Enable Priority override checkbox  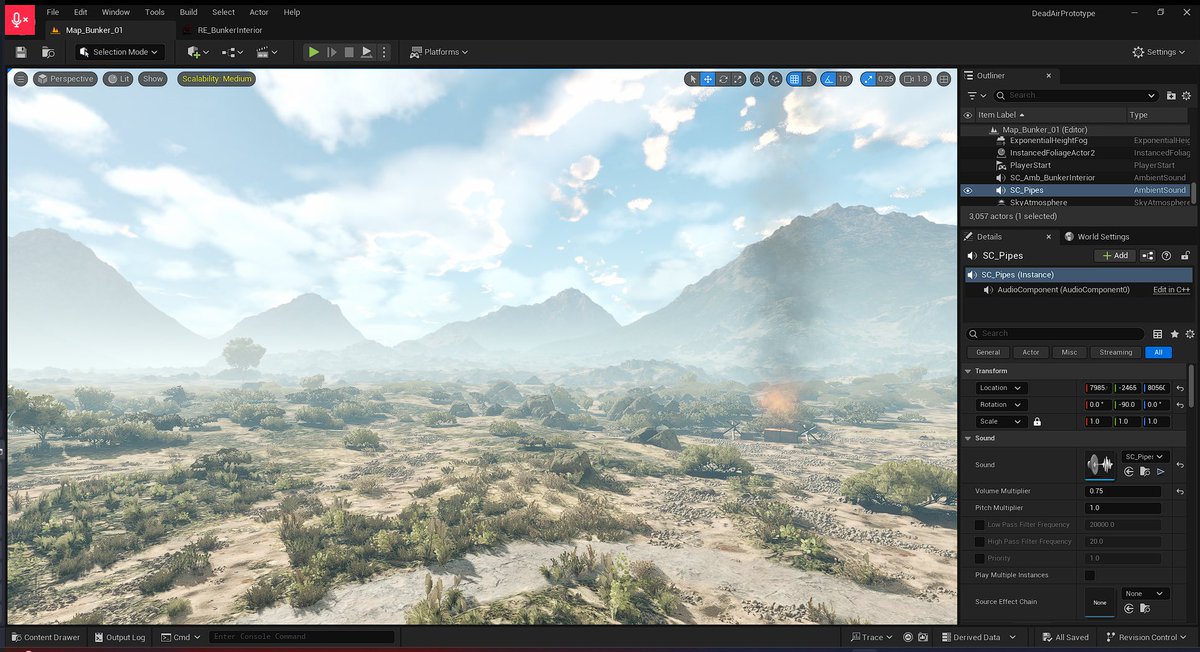click(x=980, y=558)
